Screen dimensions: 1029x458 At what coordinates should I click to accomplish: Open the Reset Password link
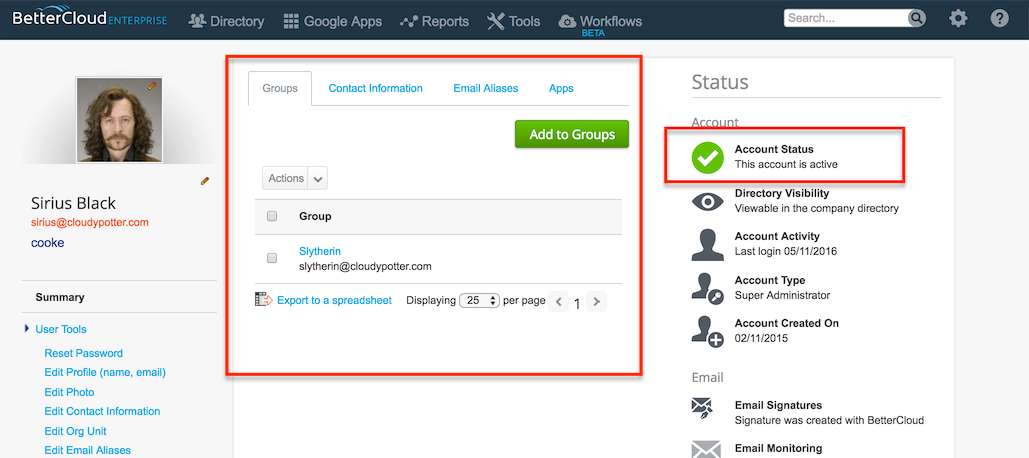(83, 353)
